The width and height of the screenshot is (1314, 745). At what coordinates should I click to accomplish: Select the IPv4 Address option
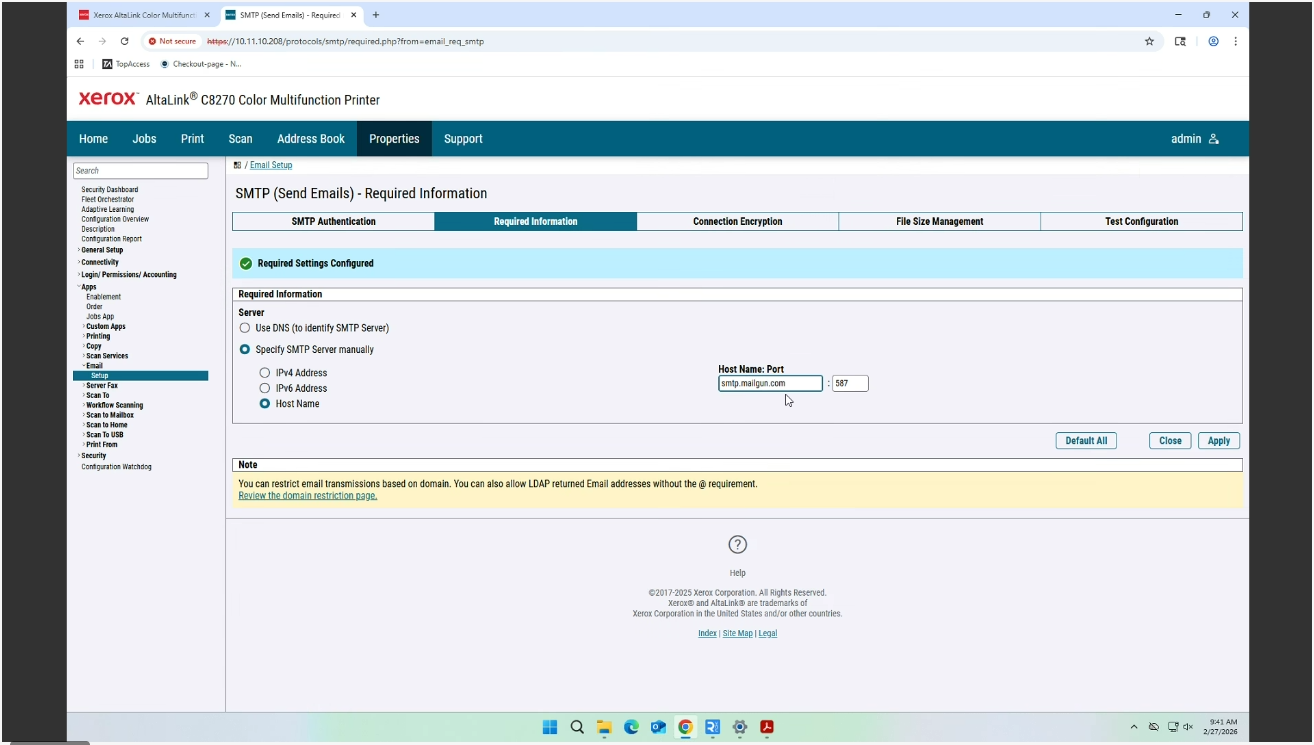pos(263,372)
